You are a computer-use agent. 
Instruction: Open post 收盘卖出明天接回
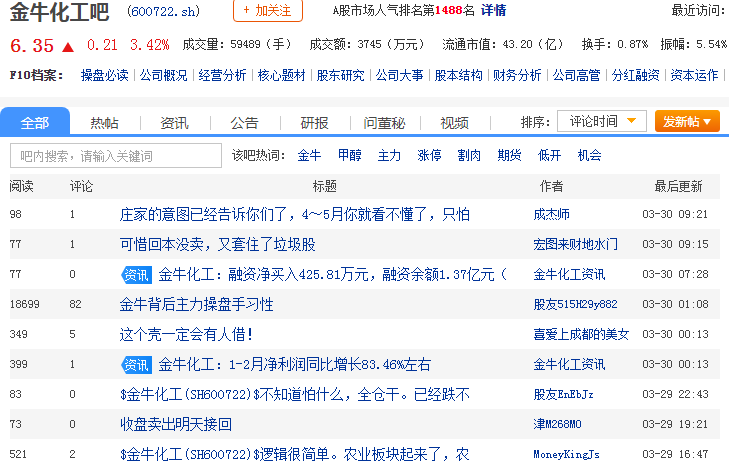point(176,424)
